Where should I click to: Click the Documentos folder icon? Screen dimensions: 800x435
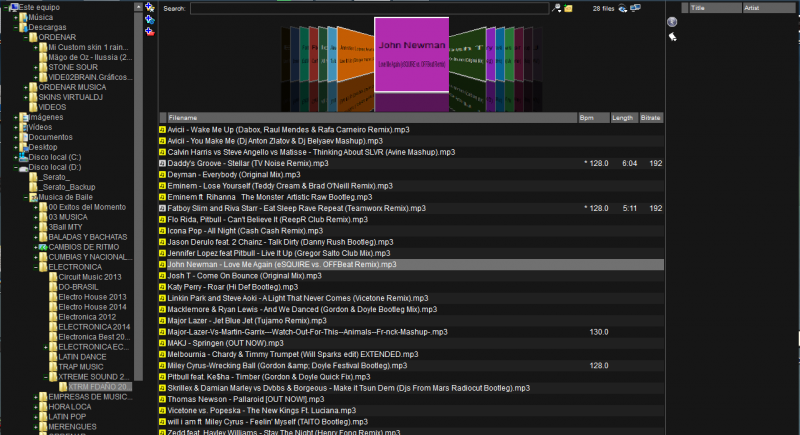pos(23,137)
